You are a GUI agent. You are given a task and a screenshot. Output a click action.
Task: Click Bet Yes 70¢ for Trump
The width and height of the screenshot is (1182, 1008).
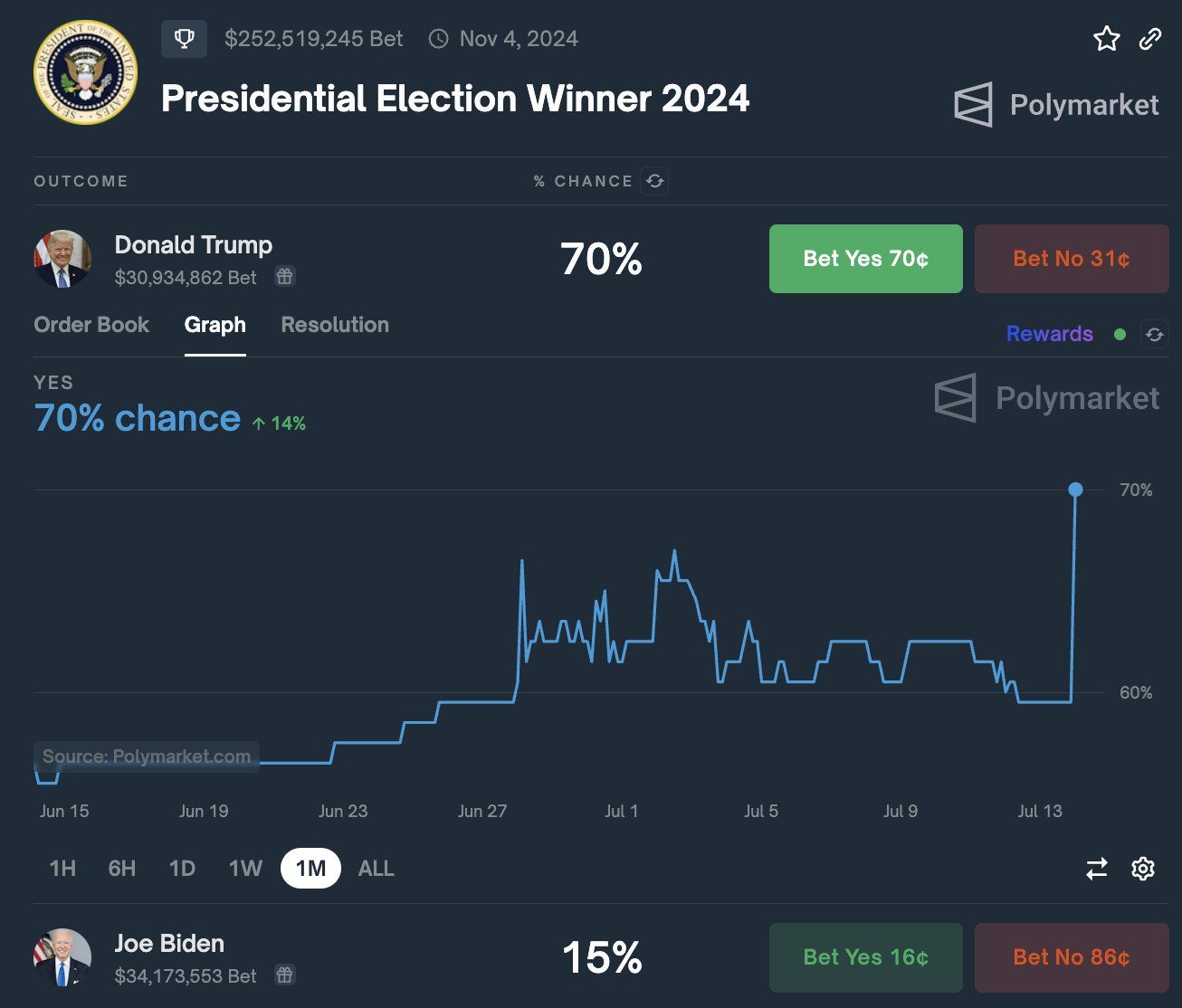point(865,259)
